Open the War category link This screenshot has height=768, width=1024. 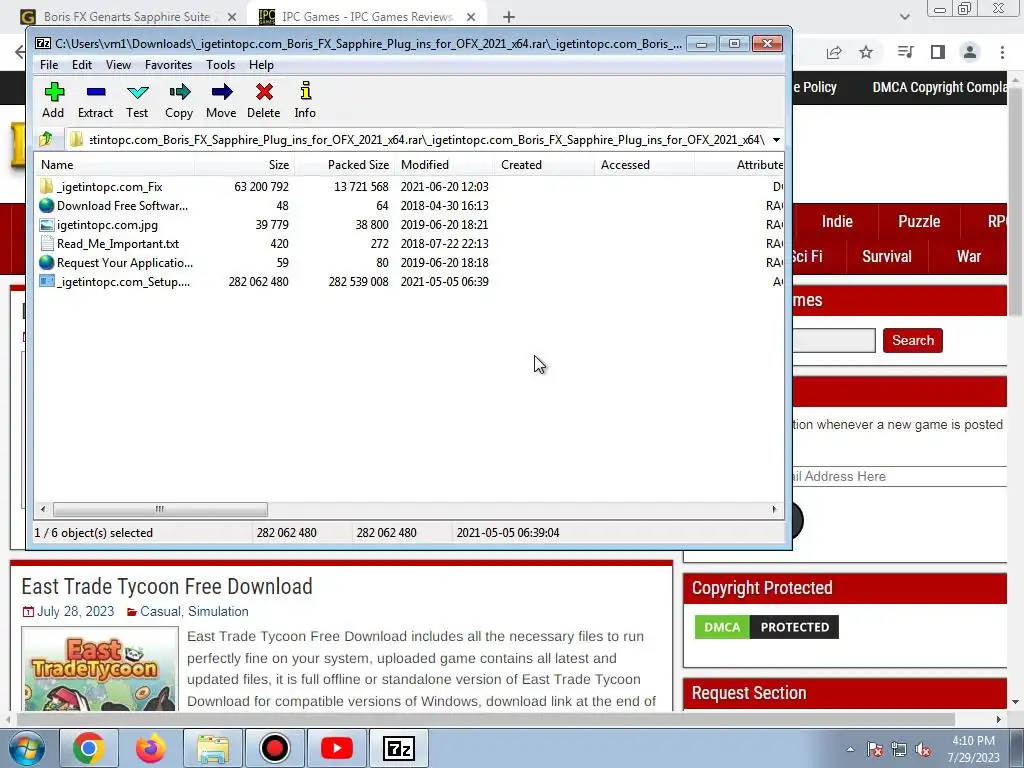[x=969, y=257]
